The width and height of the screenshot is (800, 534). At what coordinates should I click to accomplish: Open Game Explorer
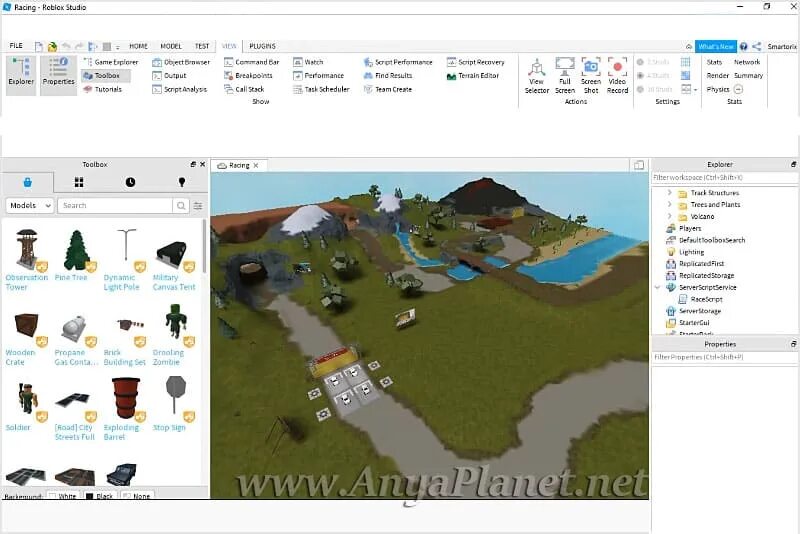[110, 62]
